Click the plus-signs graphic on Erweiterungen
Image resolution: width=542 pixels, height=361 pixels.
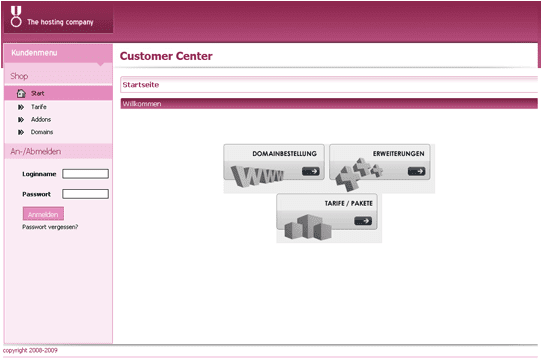coord(358,174)
